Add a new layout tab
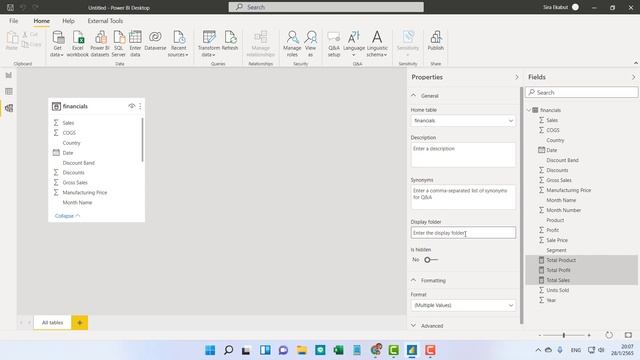Screen dimensions: 640x360 pos(80,322)
